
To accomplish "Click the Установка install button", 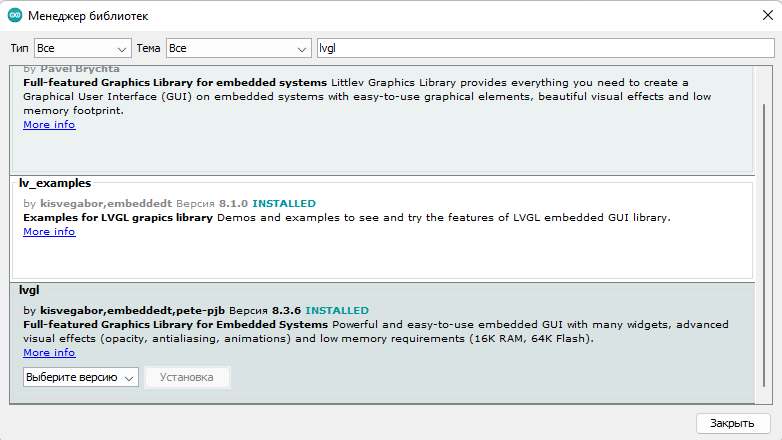I will (x=187, y=377).
